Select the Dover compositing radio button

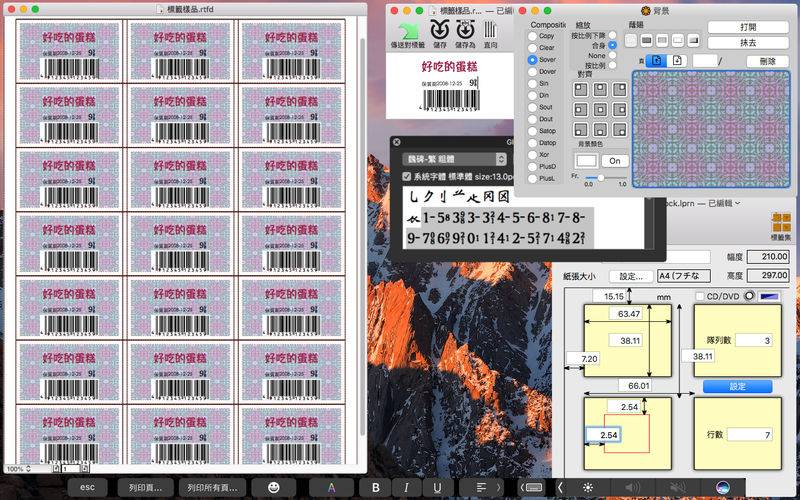(533, 72)
